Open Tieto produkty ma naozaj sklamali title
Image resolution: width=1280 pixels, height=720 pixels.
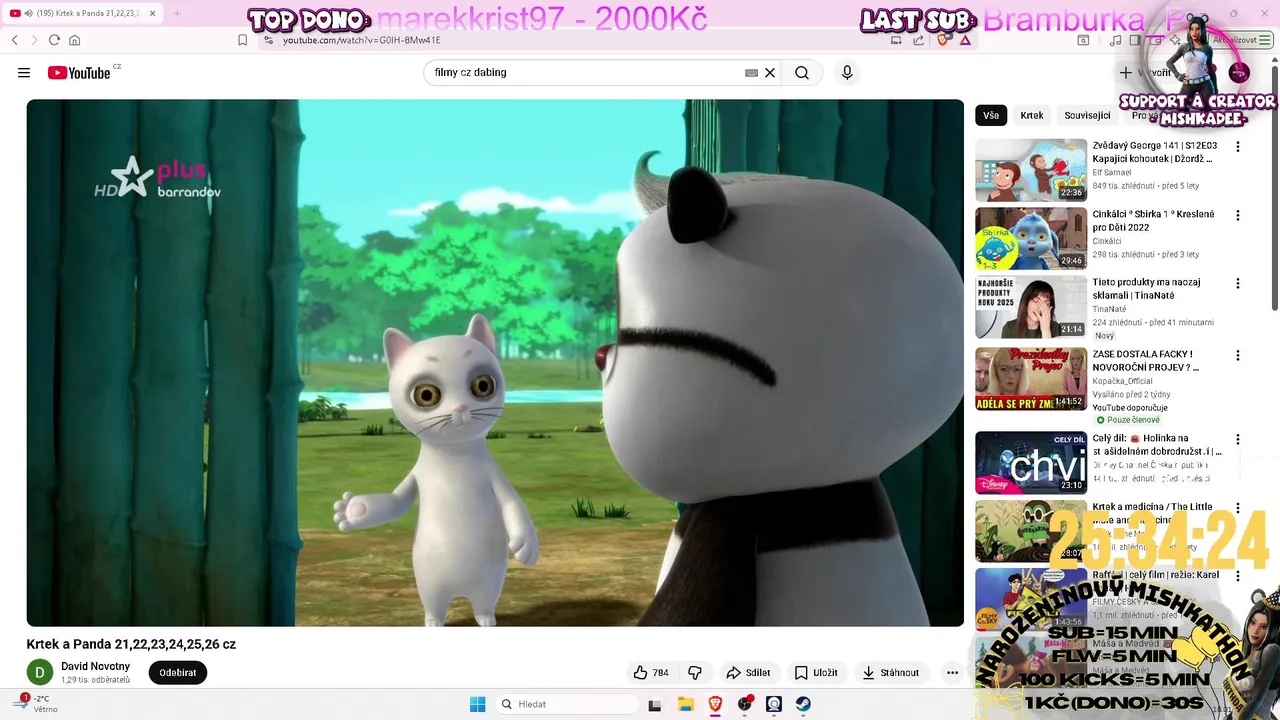[1147, 289]
